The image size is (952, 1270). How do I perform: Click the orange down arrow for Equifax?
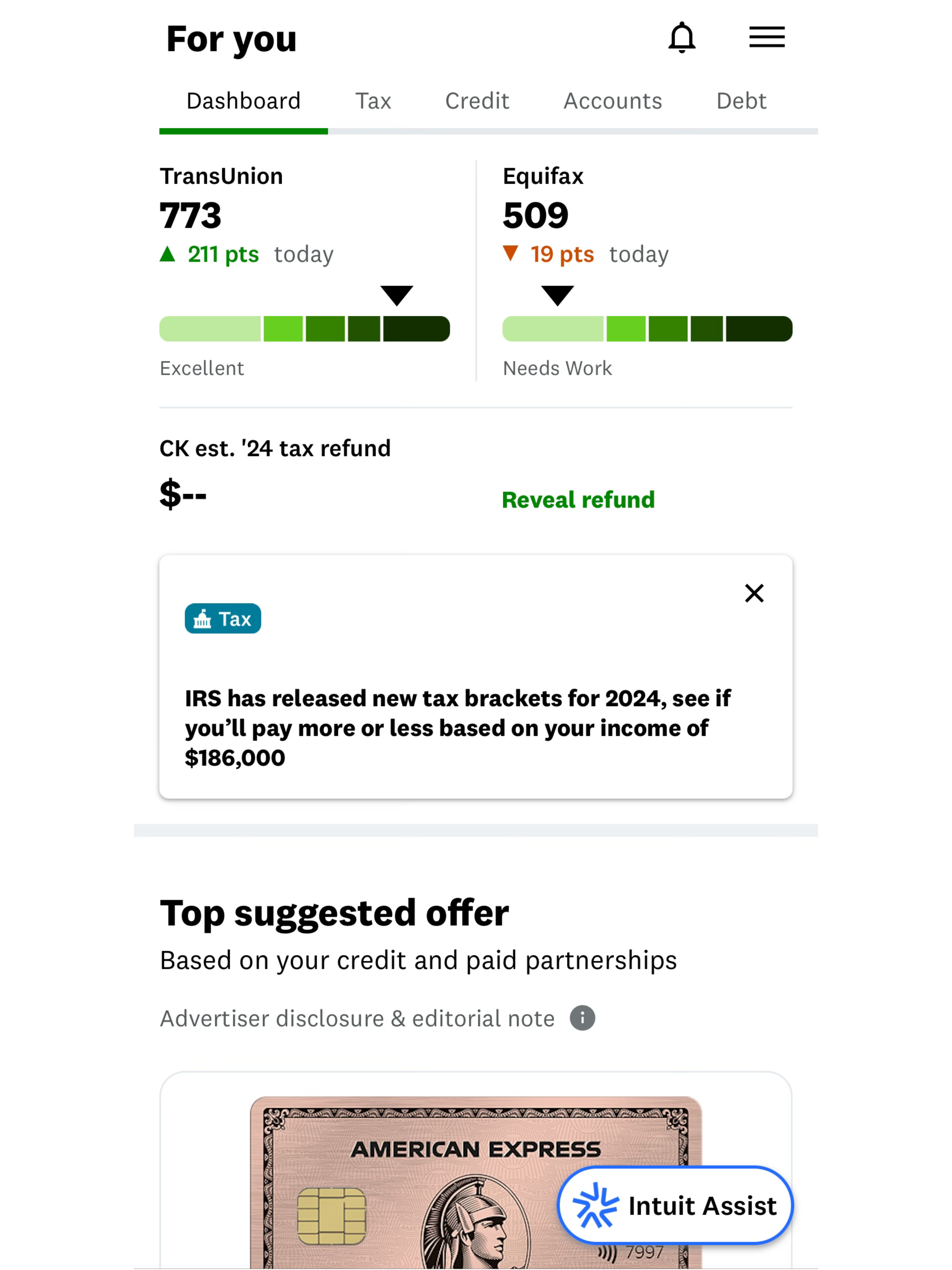click(x=510, y=253)
